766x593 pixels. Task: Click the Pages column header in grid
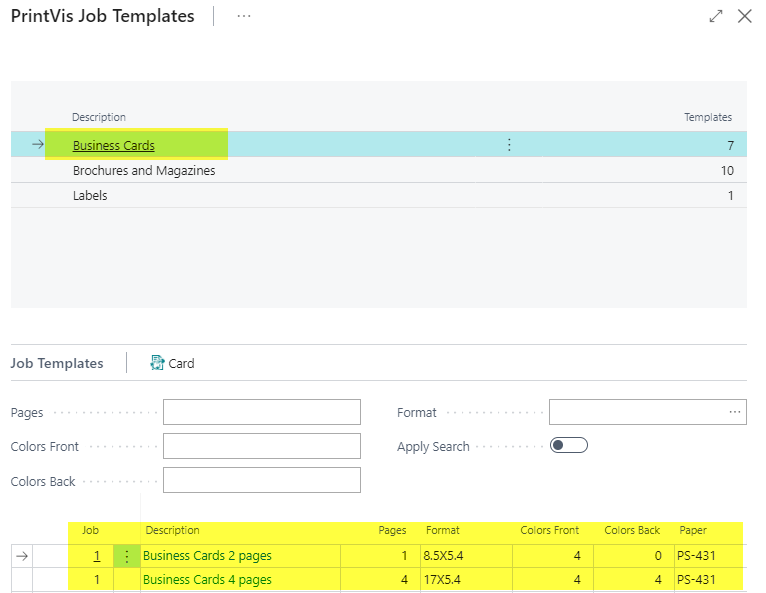pyautogui.click(x=392, y=530)
